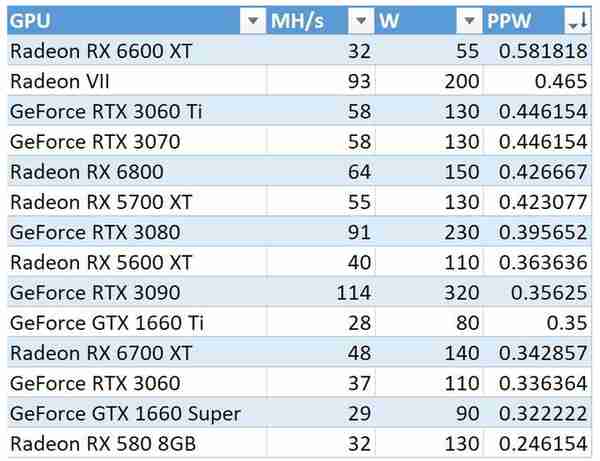Select the PPW header cell

537,21
